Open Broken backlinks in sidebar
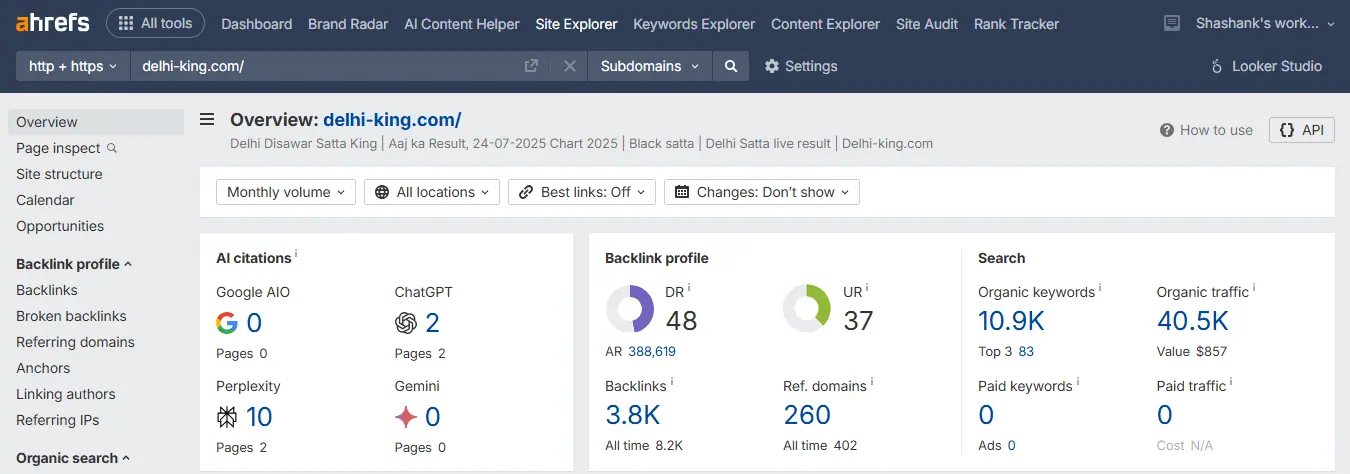This screenshot has width=1350, height=474. 71,316
